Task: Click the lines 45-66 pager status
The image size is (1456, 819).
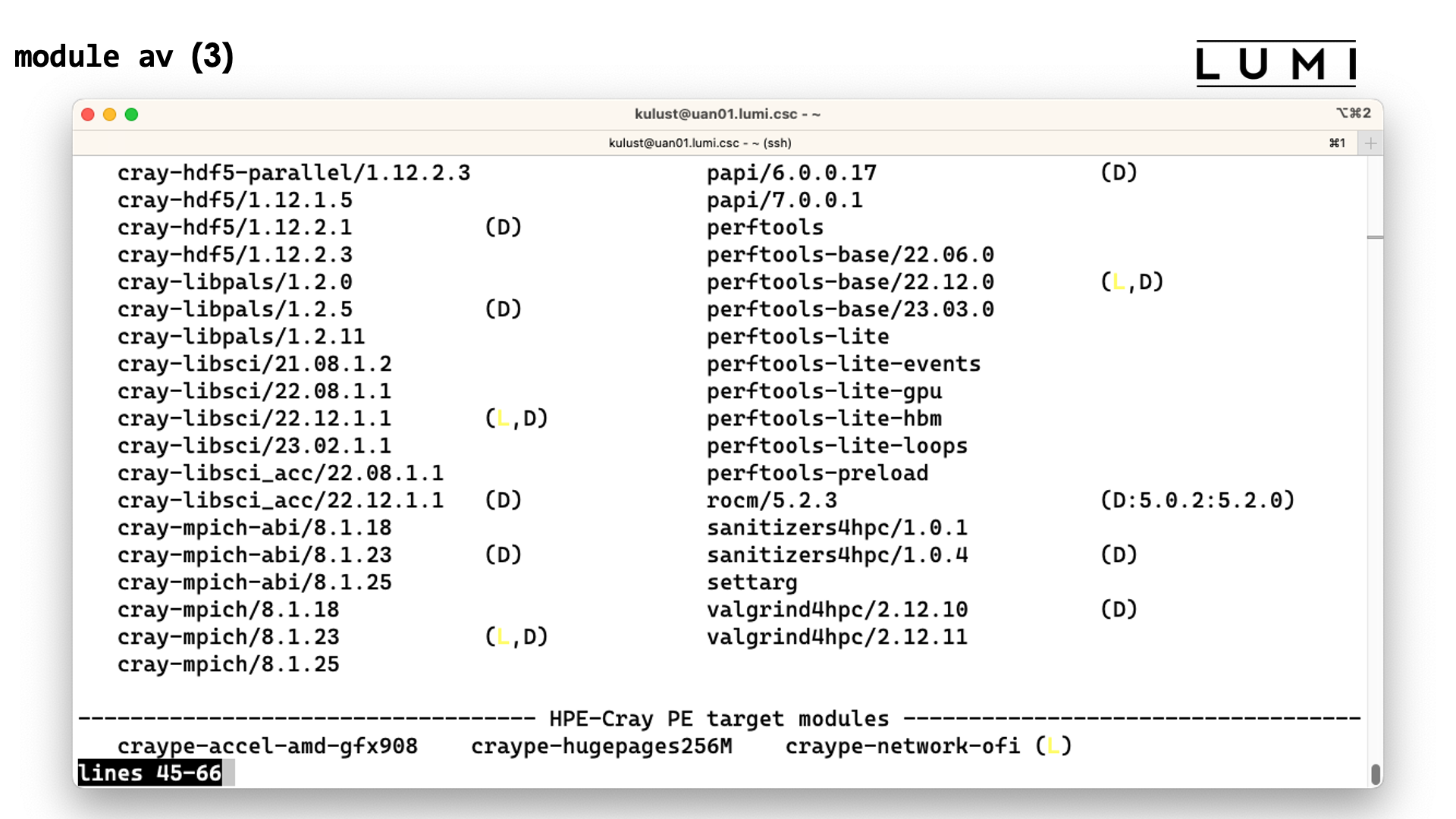Action: tap(150, 773)
